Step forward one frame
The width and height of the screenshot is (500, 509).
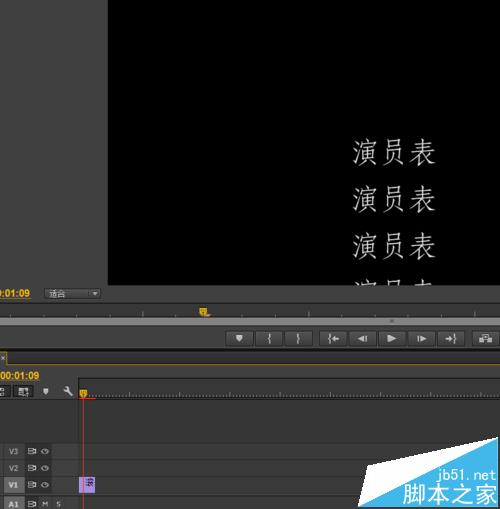coord(421,339)
